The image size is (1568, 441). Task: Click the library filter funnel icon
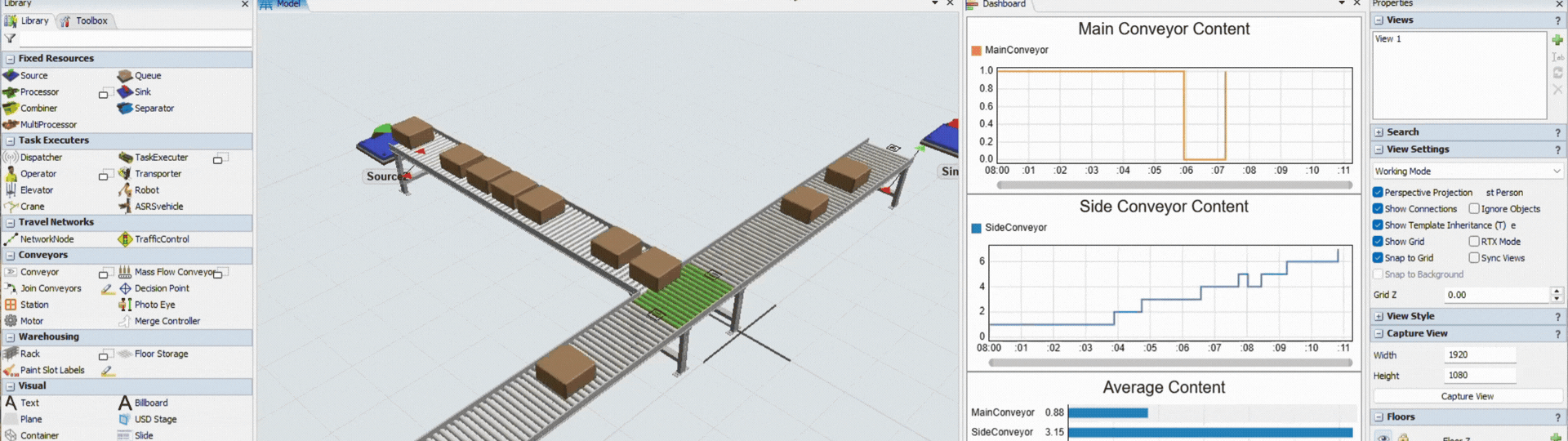10,38
